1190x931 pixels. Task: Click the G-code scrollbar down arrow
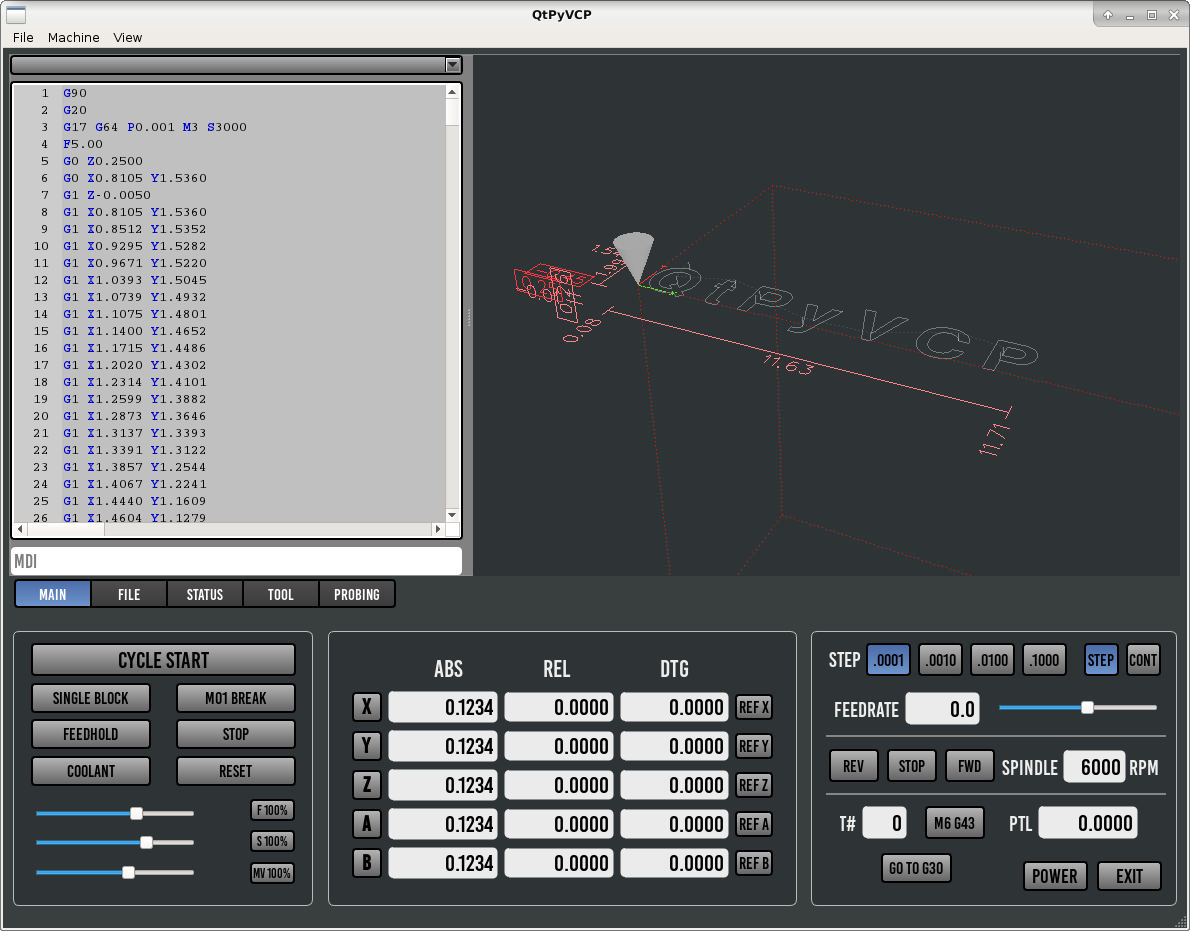pos(452,514)
